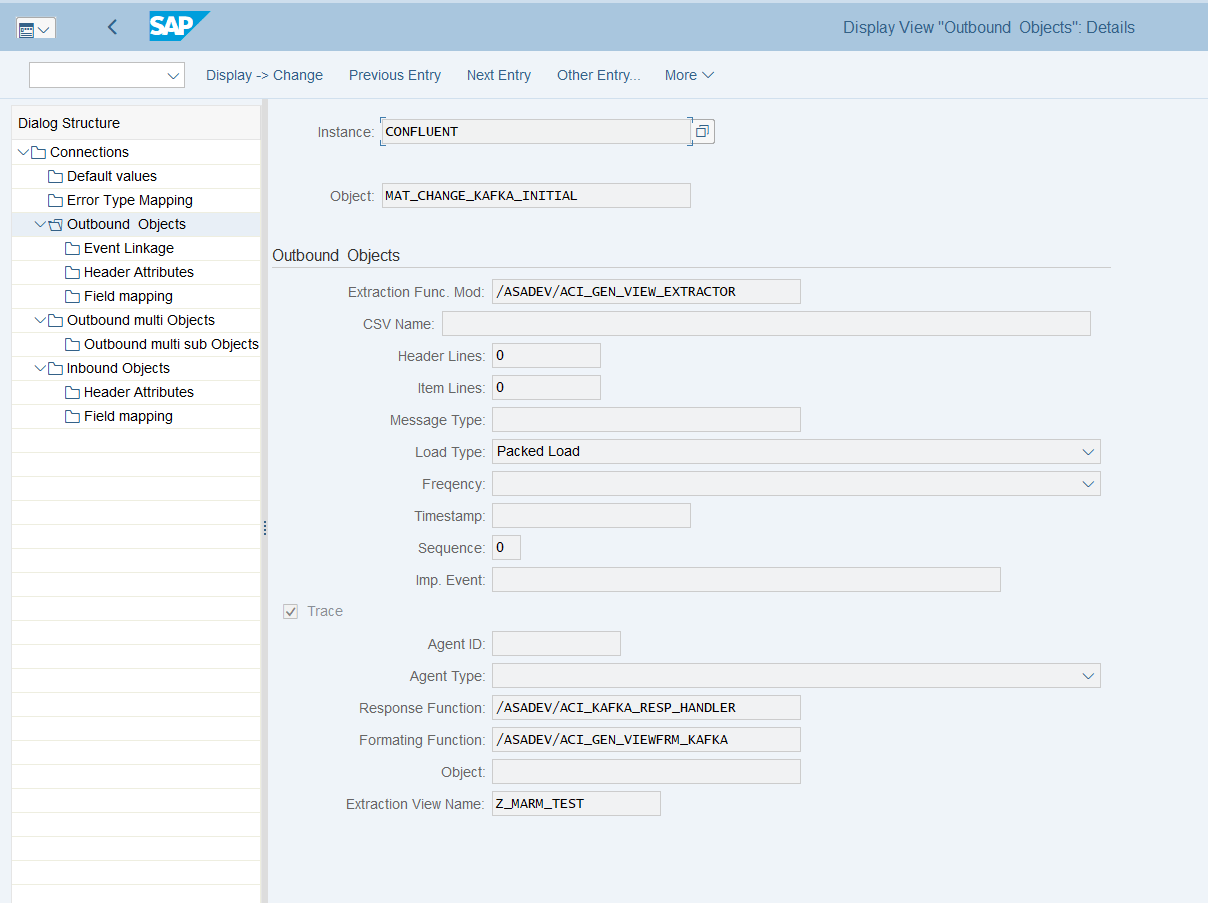Viewport: 1208px width, 903px height.
Task: Click the Connections folder icon
Action: (x=39, y=152)
